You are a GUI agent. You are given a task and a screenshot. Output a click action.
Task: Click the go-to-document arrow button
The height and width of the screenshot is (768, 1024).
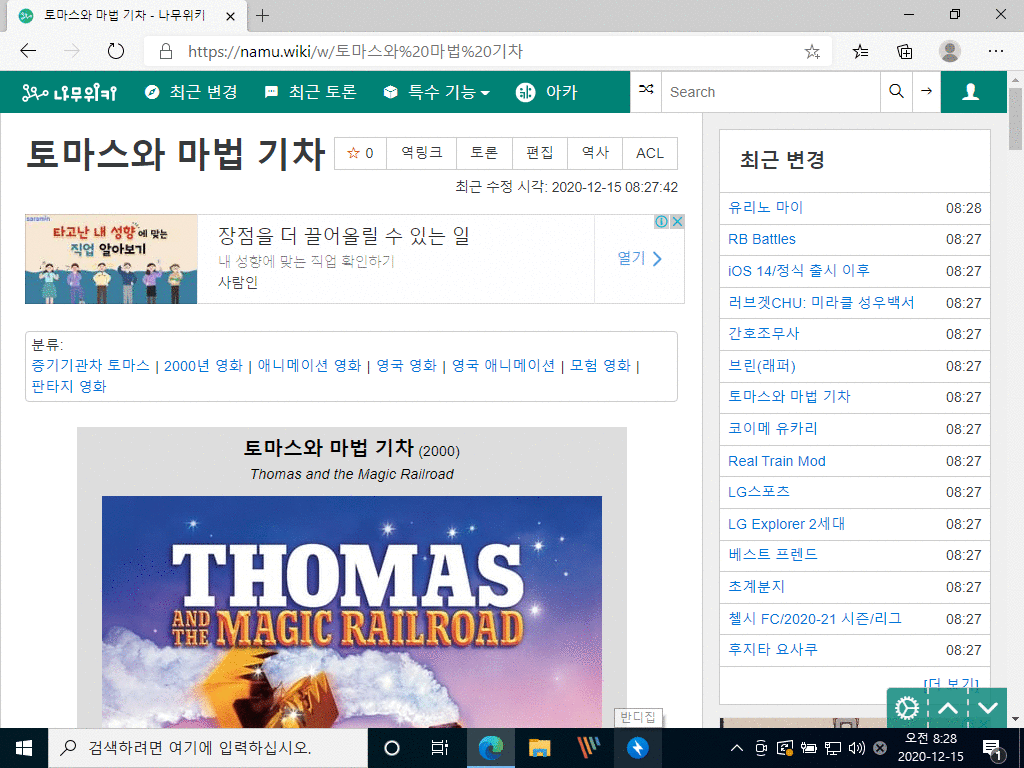[x=926, y=91]
